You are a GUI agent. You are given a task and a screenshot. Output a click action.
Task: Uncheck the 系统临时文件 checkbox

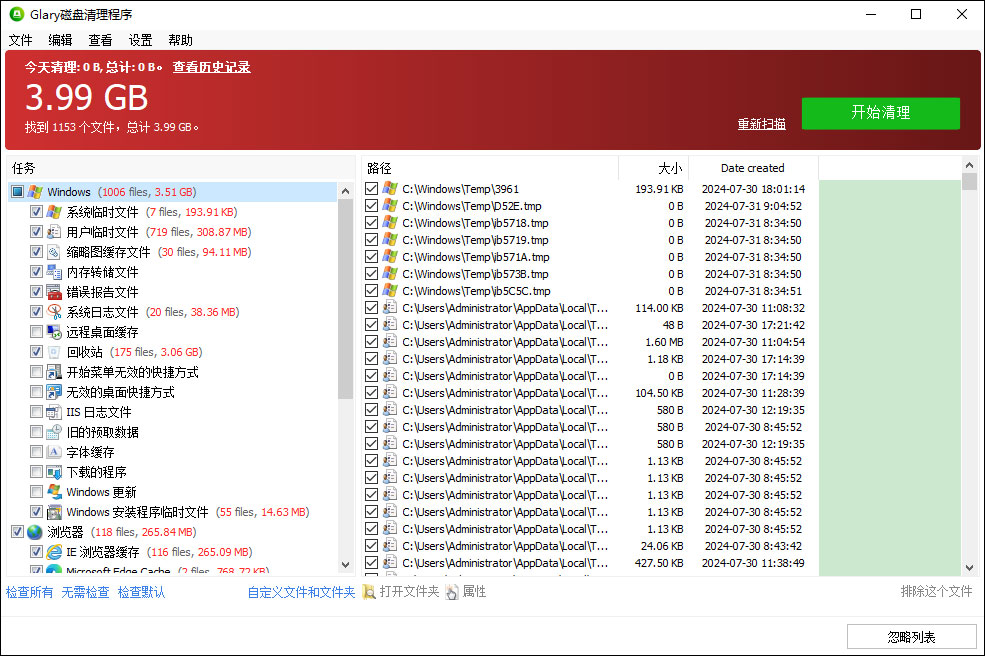click(x=36, y=212)
